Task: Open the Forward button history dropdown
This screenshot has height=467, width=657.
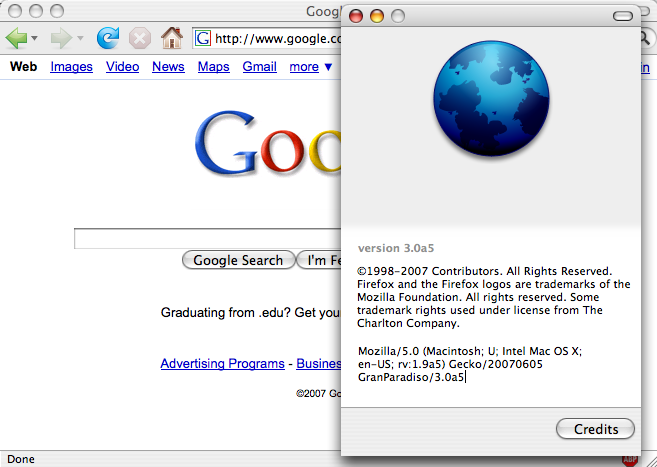Action: tap(80, 39)
